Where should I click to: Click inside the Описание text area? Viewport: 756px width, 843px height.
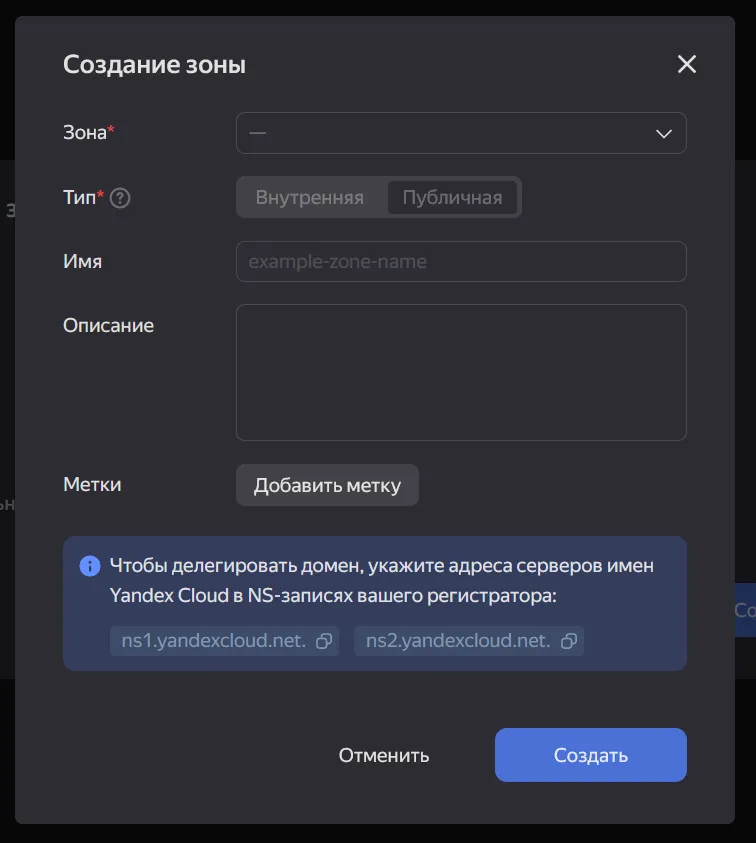pyautogui.click(x=461, y=372)
